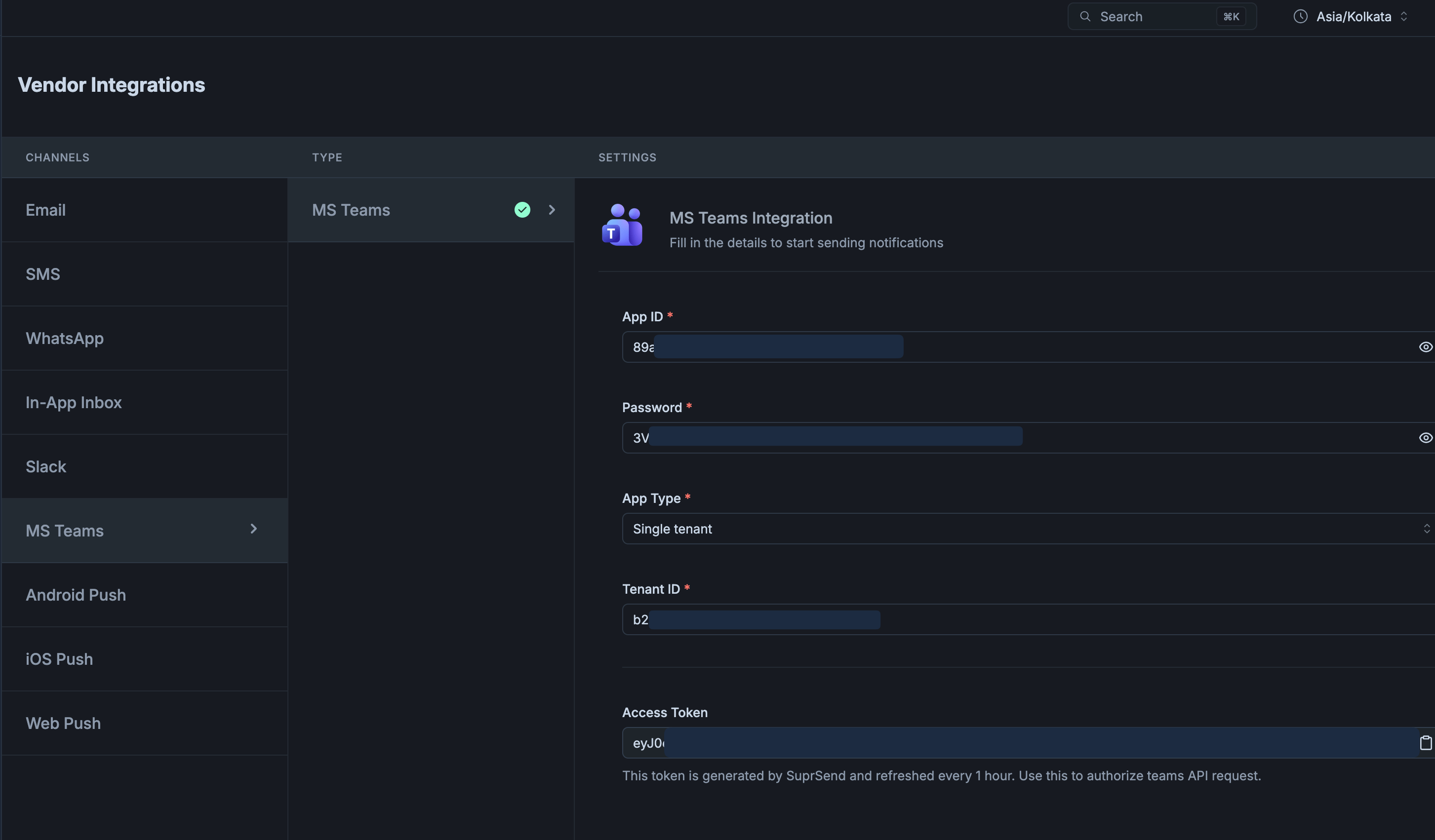Viewport: 1435px width, 840px height.
Task: Click the ⌘K shortcut badge
Action: click(x=1231, y=16)
